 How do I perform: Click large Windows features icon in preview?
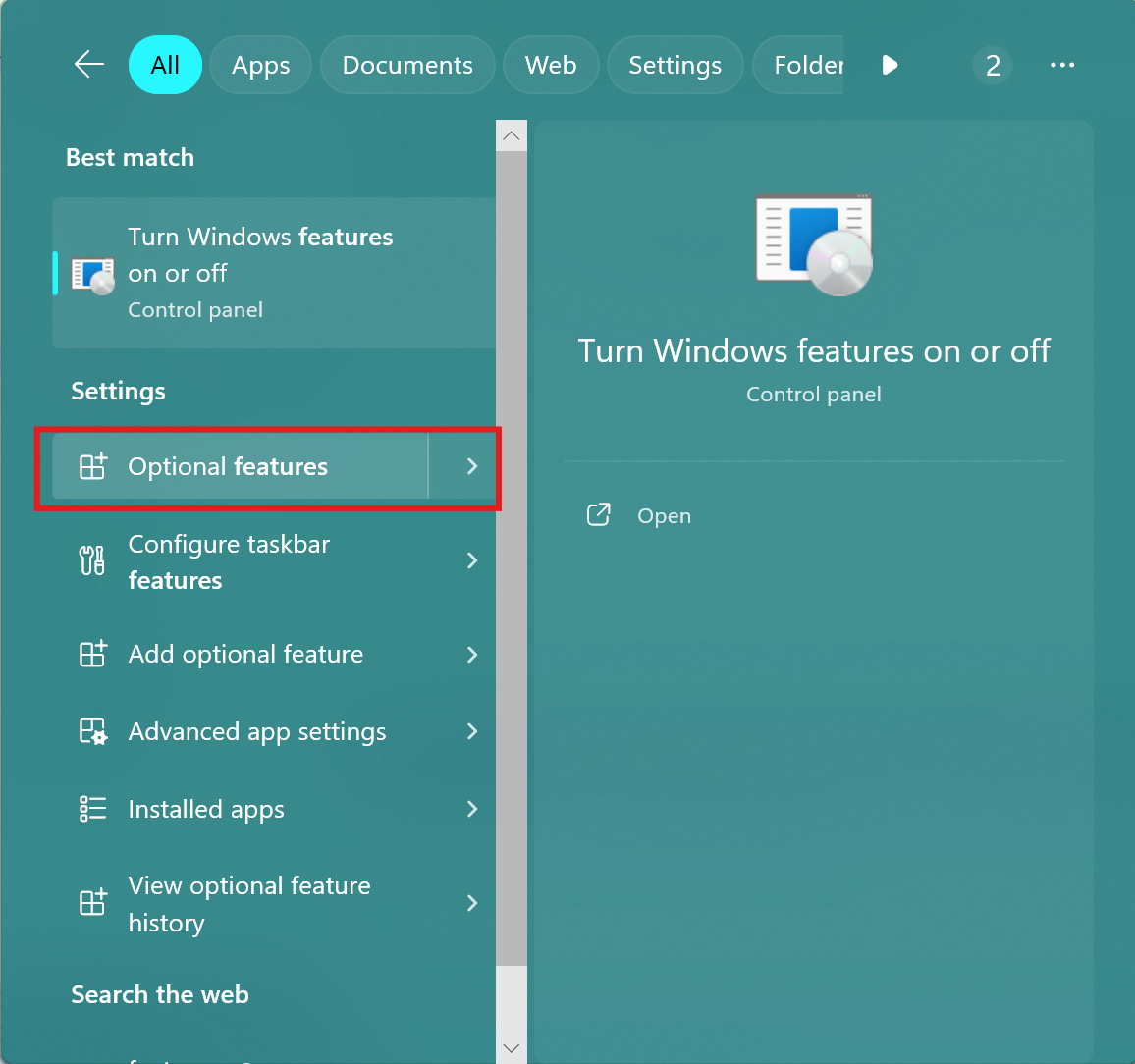click(814, 244)
